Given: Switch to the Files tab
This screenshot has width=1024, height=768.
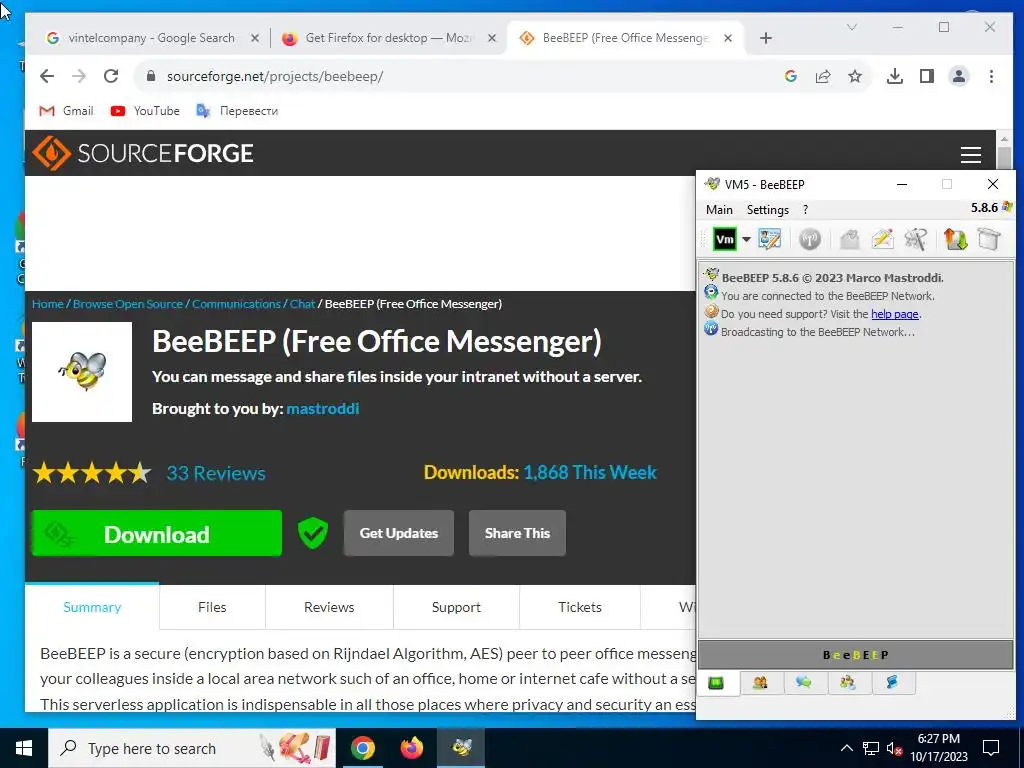Looking at the screenshot, I should click(212, 607).
